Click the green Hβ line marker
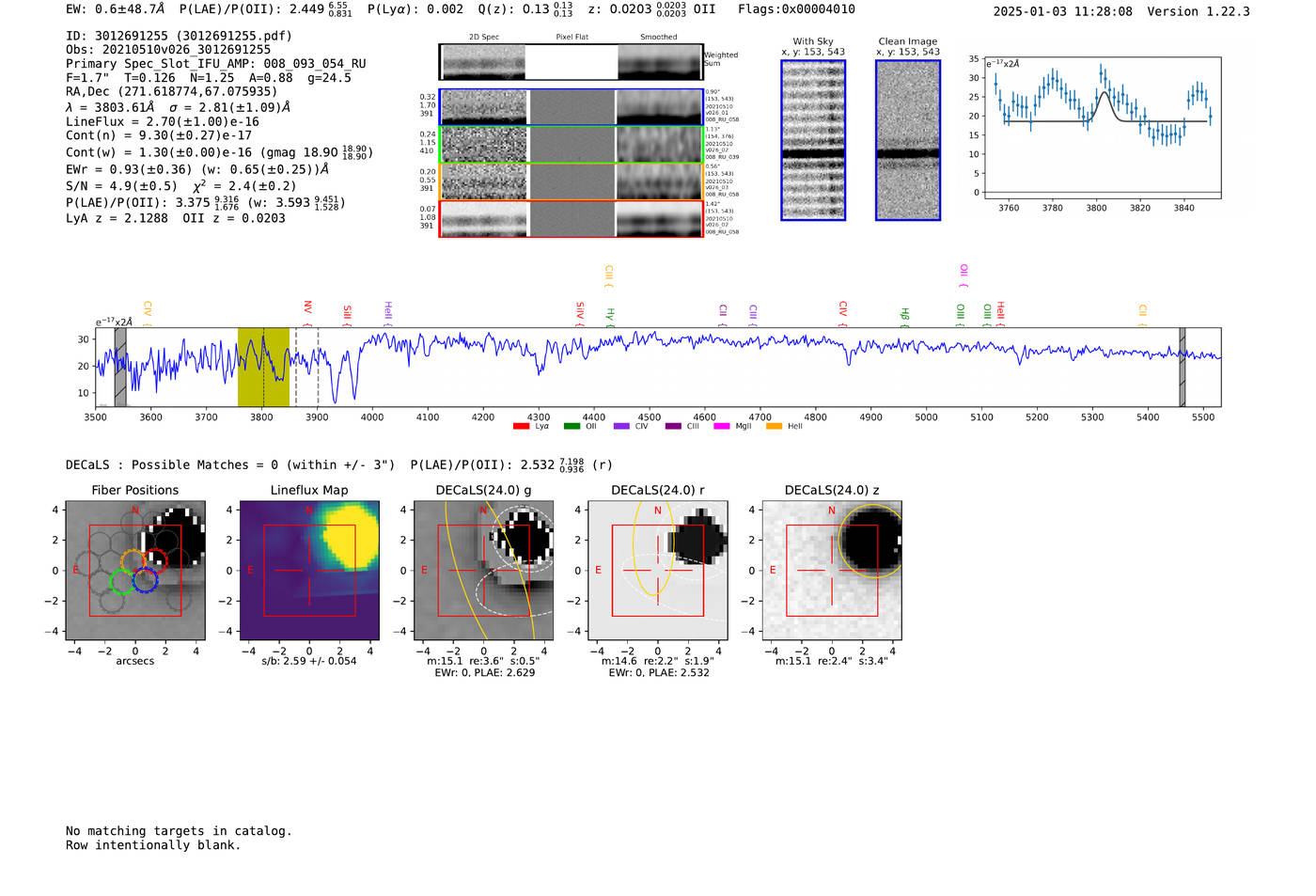The width and height of the screenshot is (1316, 896). [905, 317]
